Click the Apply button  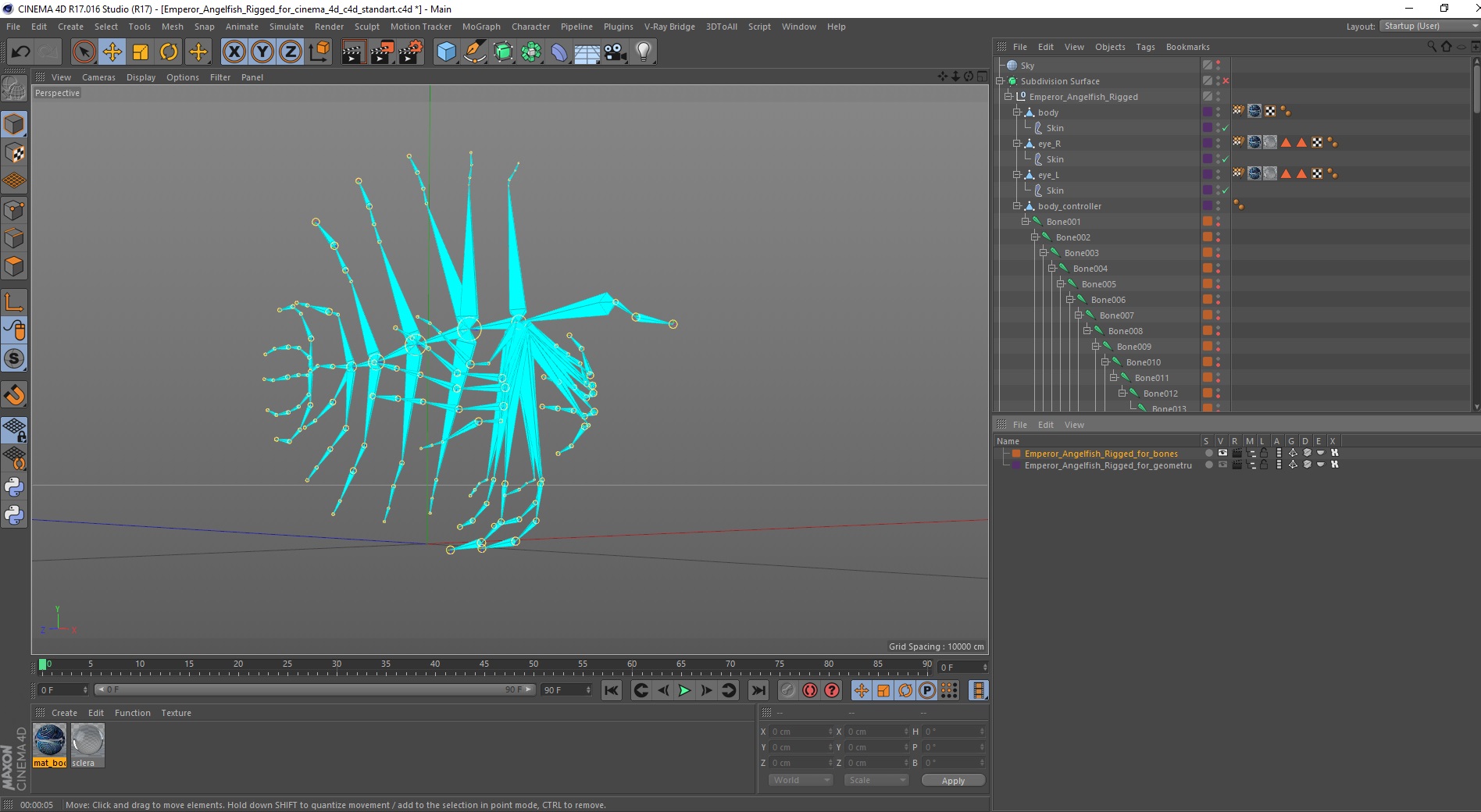pos(953,781)
